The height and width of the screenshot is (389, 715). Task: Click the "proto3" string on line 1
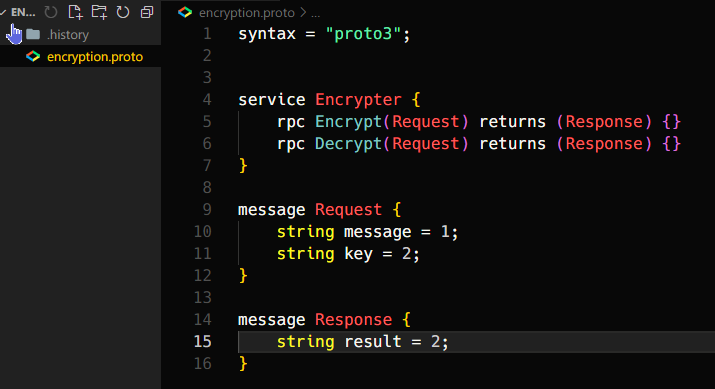[x=363, y=34]
